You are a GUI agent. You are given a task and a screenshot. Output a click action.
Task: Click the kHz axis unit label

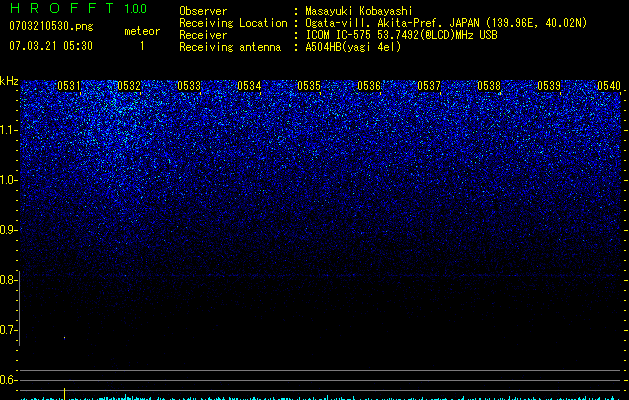click(x=9, y=81)
